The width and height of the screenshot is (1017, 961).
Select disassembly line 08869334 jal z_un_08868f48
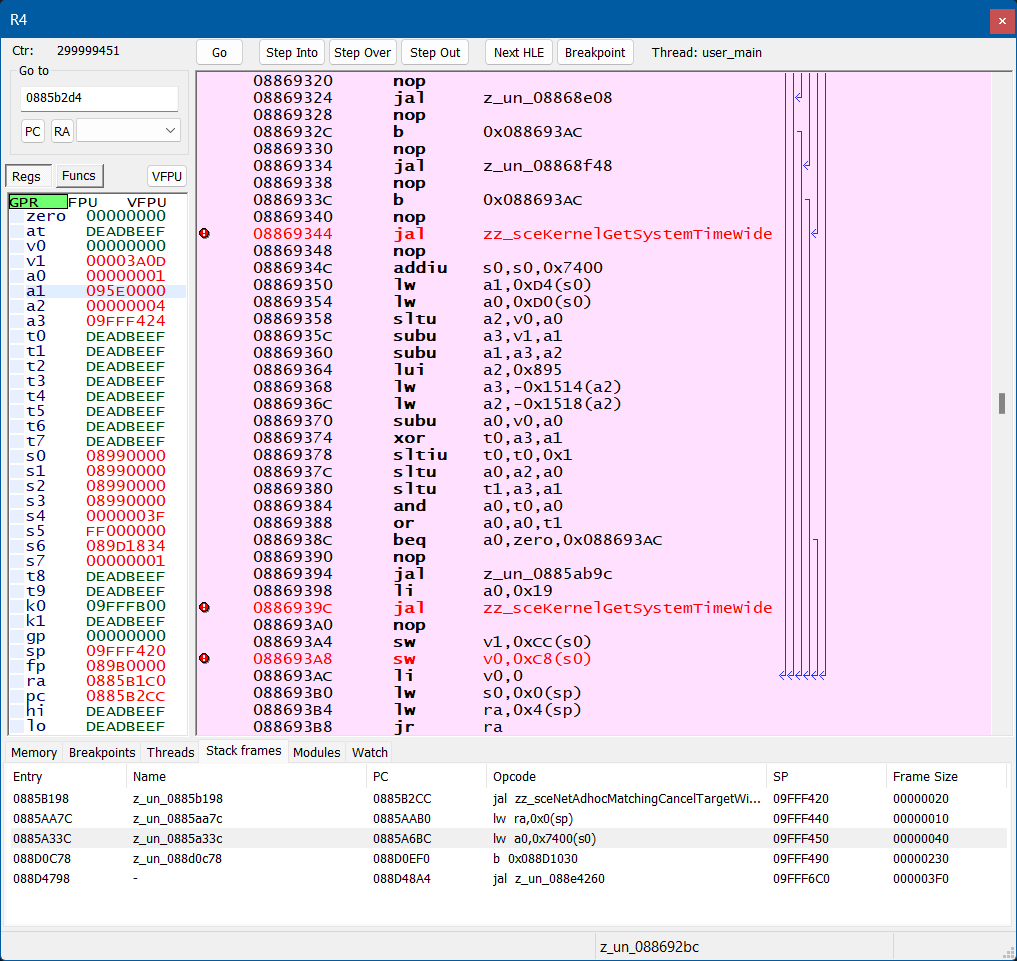tap(593, 166)
